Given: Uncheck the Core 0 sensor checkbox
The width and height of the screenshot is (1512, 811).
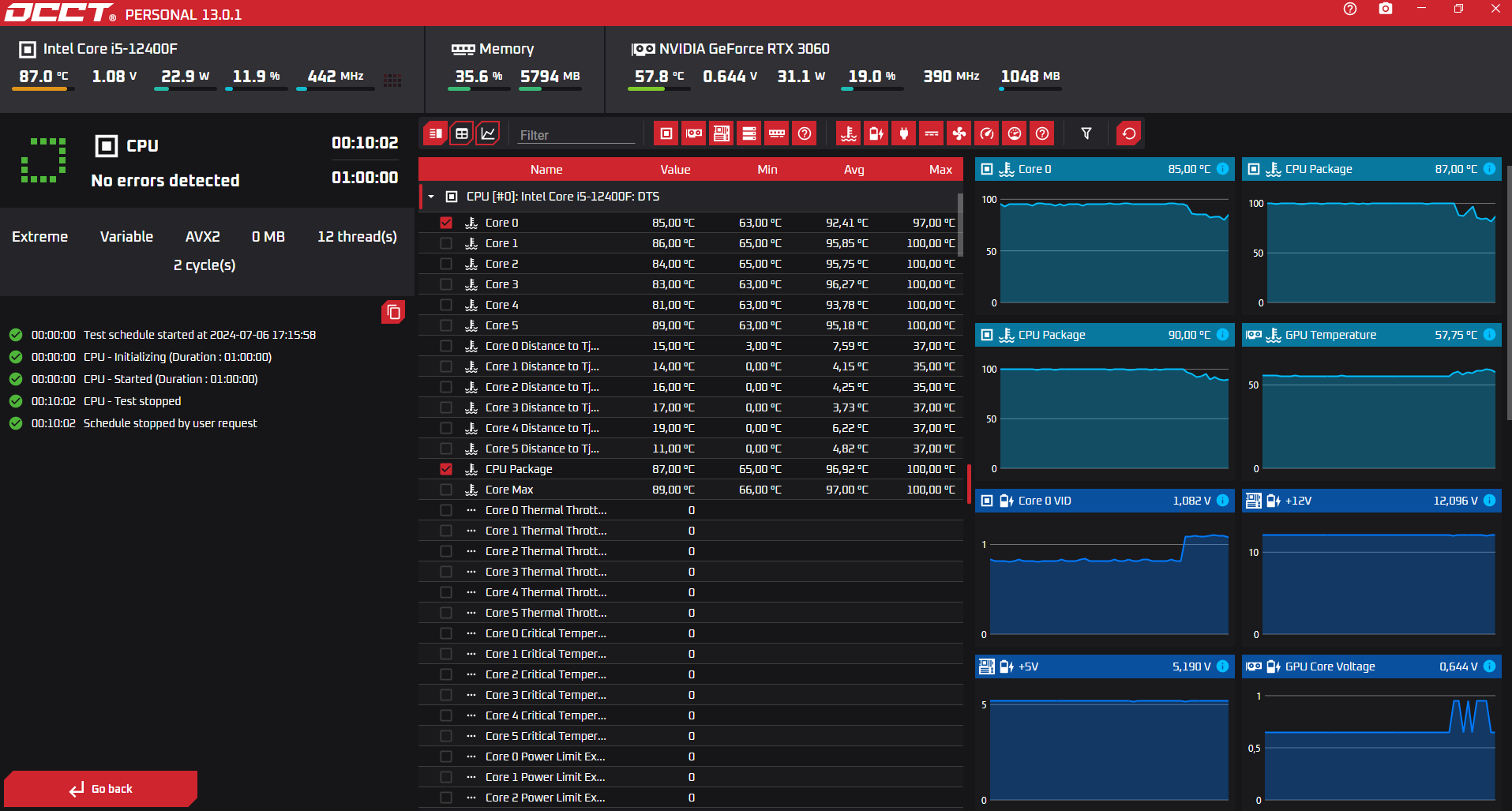Looking at the screenshot, I should [x=446, y=223].
